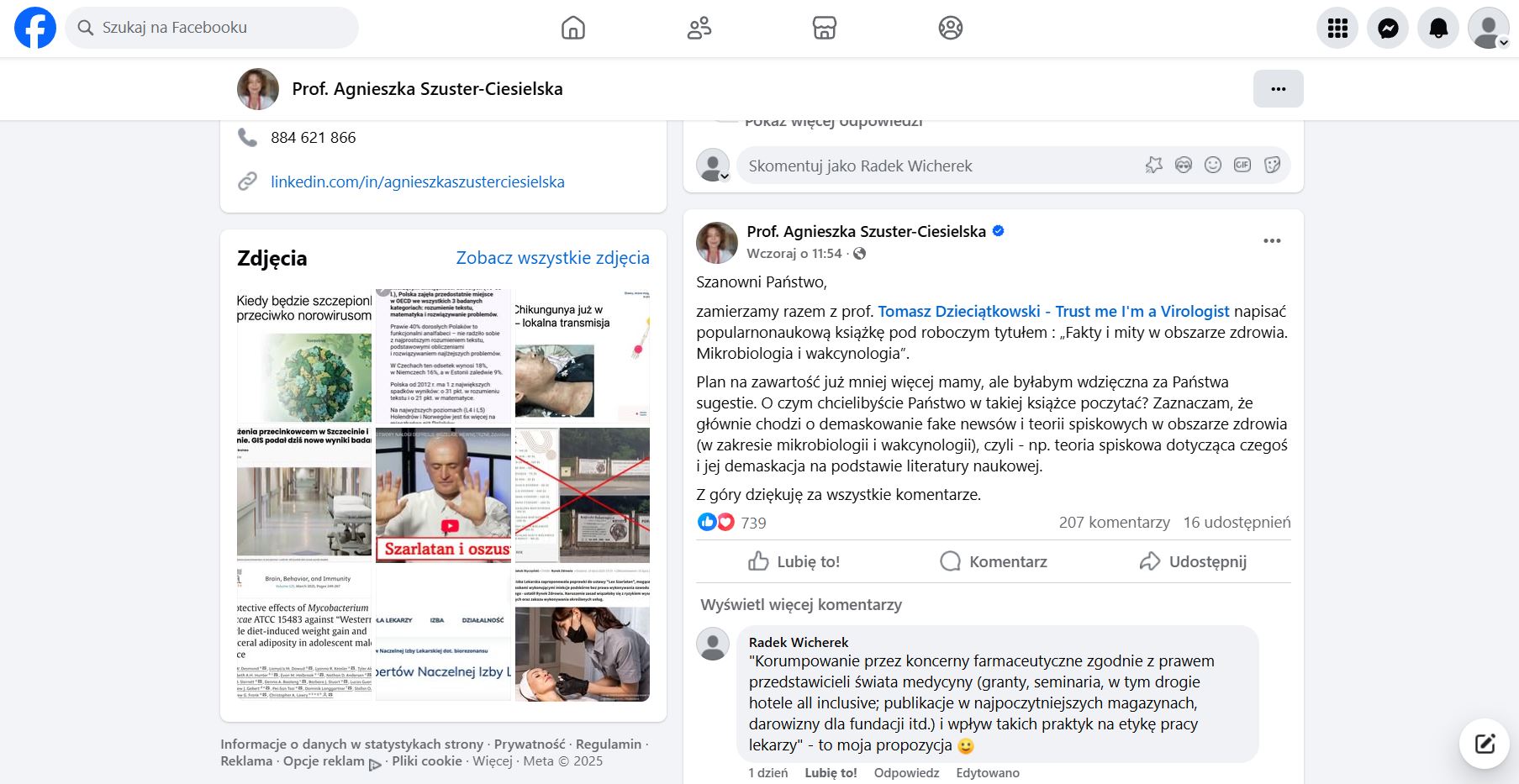Open the Messenger icon

click(x=1388, y=28)
